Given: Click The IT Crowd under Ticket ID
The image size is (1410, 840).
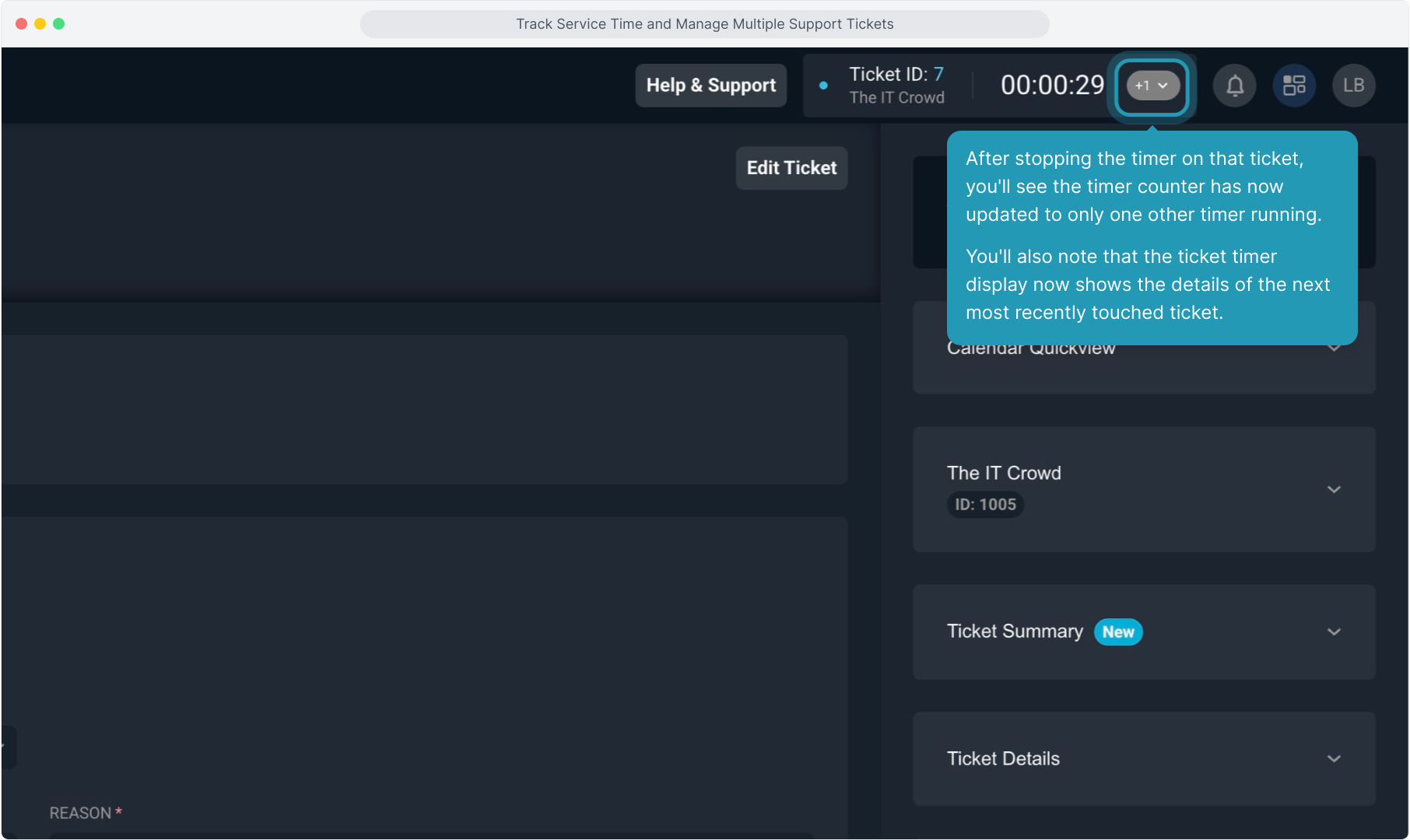Looking at the screenshot, I should coord(896,98).
